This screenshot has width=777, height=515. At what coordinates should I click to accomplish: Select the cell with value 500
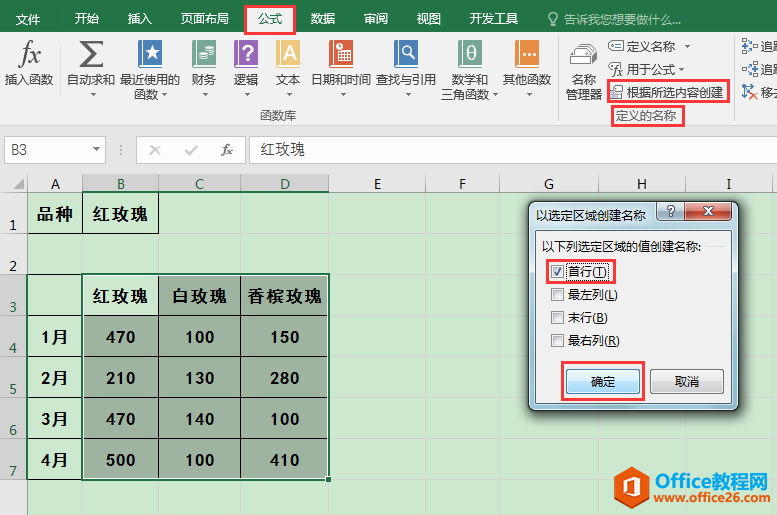(120, 459)
